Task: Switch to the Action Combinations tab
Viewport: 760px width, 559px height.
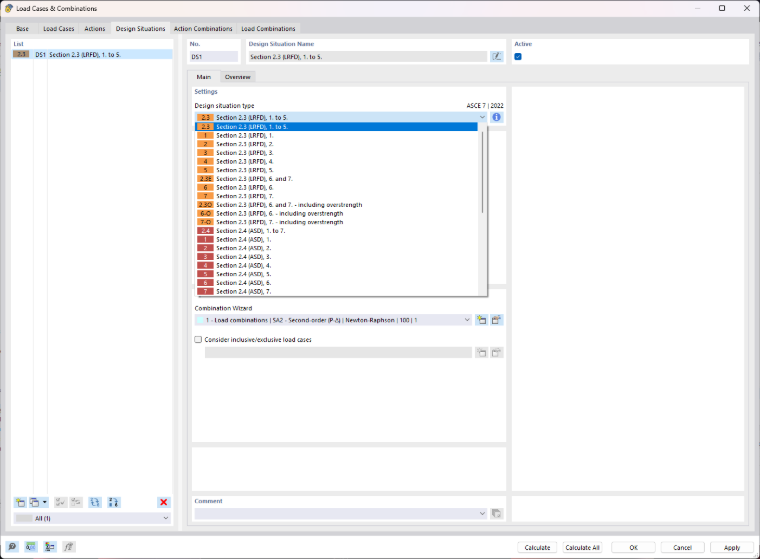Action: [203, 29]
